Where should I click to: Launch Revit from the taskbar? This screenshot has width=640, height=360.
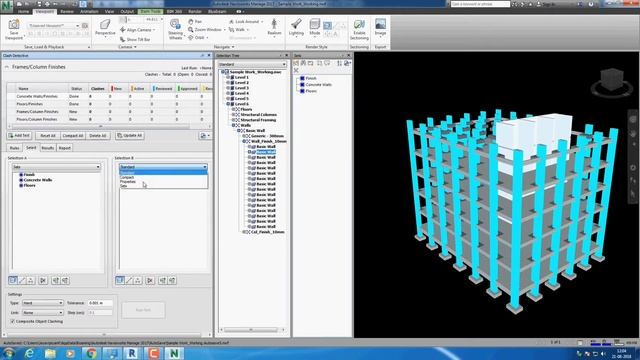point(132,353)
